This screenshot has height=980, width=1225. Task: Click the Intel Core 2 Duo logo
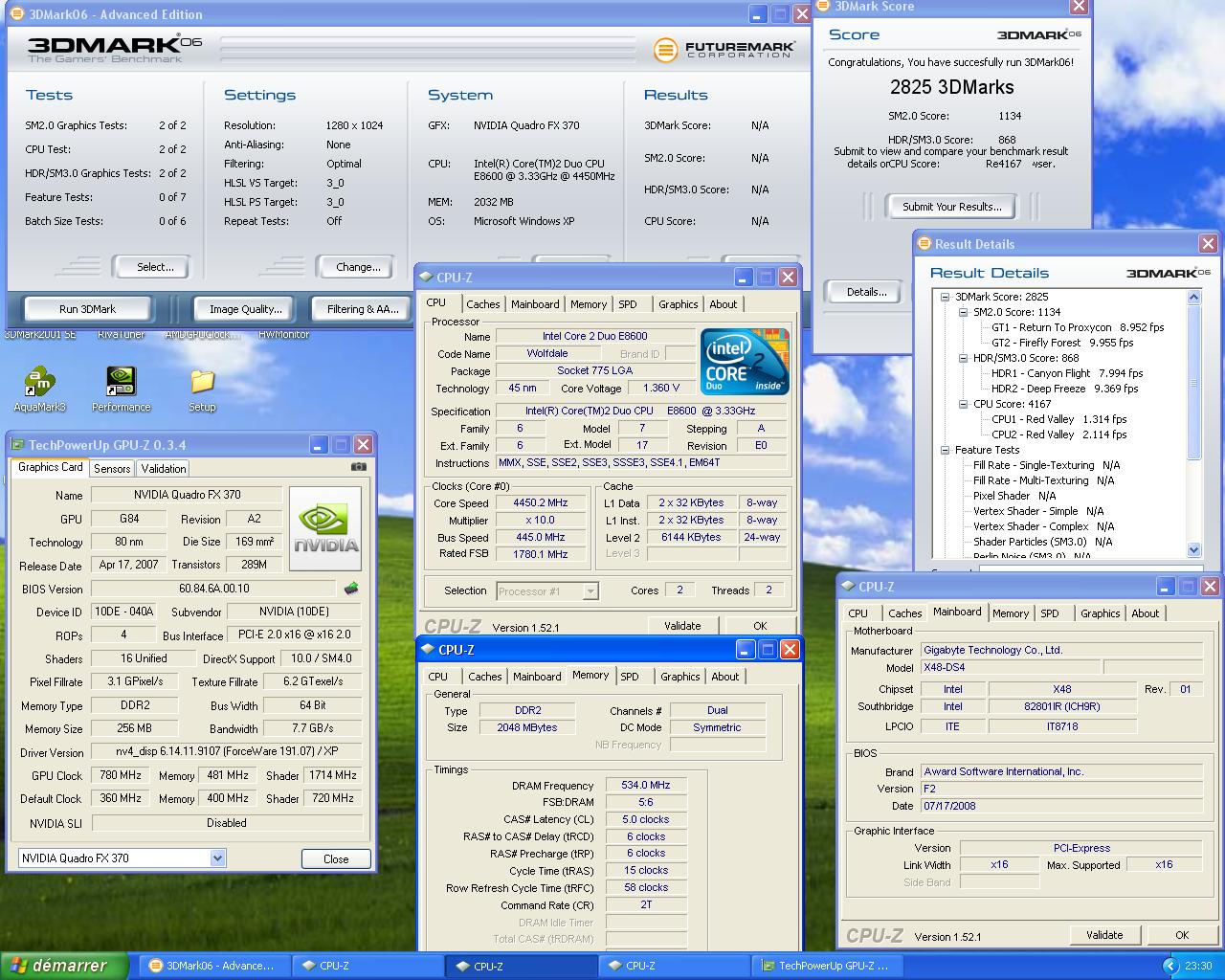[745, 362]
